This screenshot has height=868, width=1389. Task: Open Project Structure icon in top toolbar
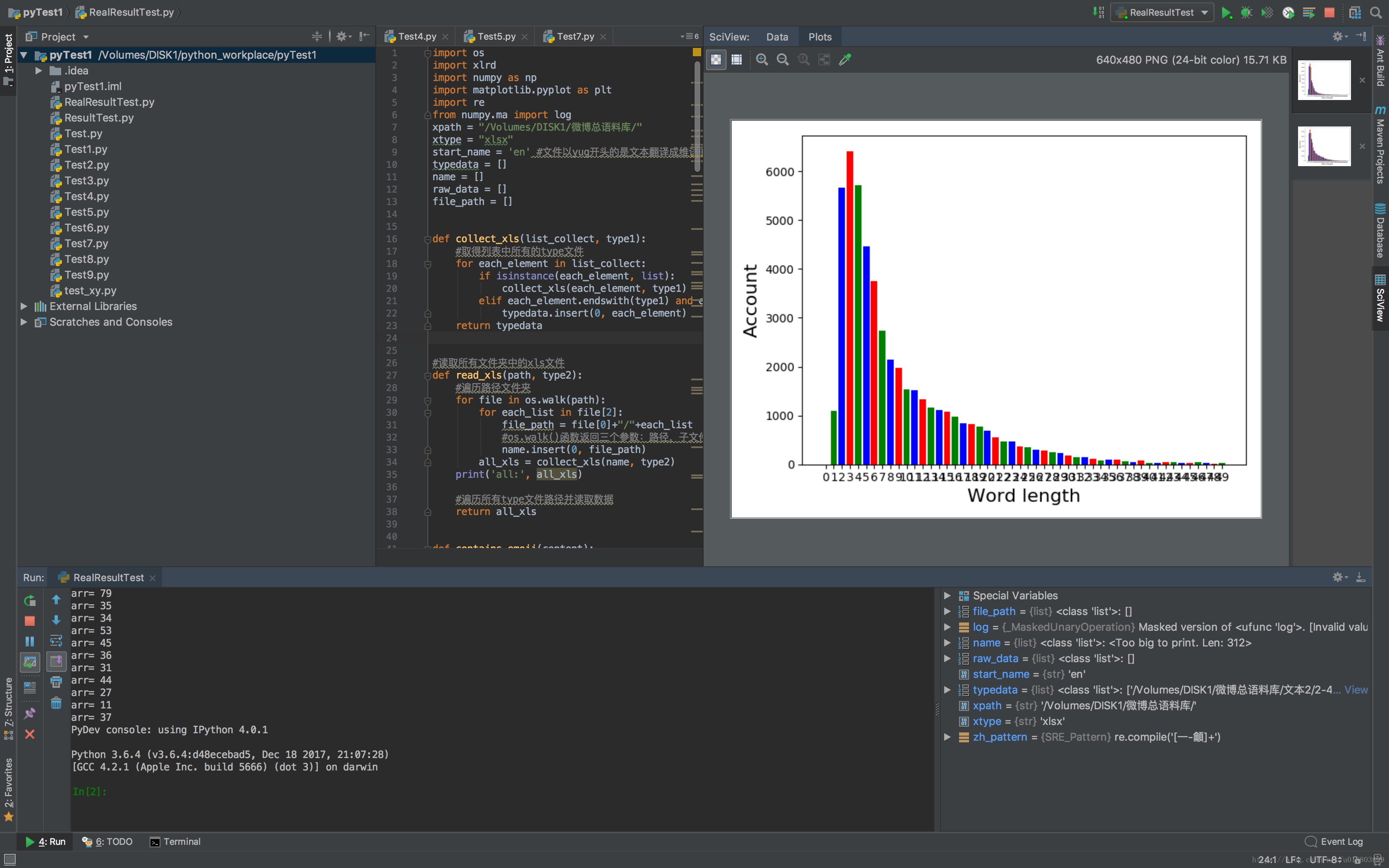[1355, 13]
